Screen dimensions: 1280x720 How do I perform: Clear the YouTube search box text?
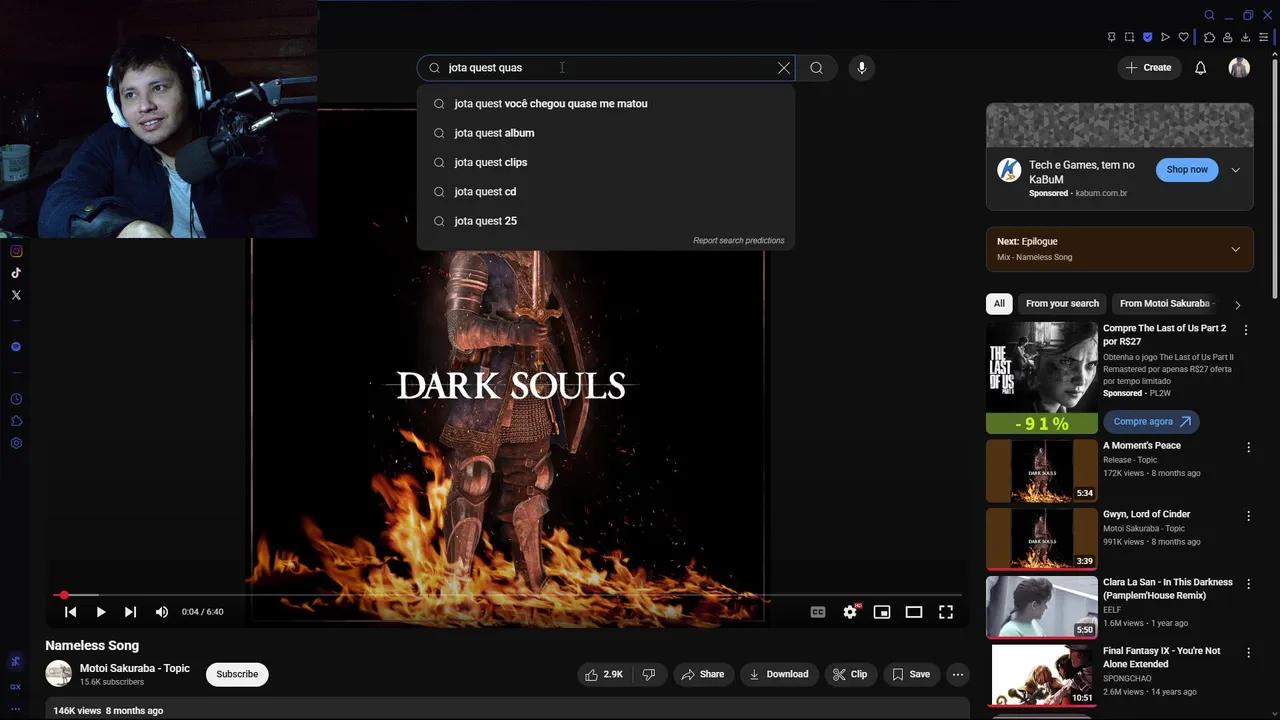click(784, 68)
